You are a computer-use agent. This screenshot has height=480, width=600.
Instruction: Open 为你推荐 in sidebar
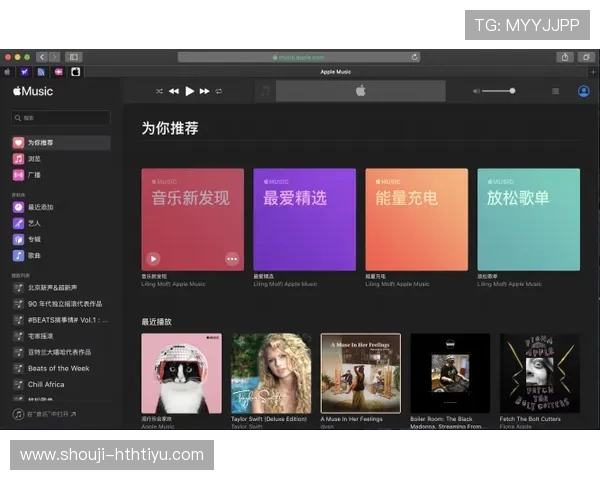61,143
